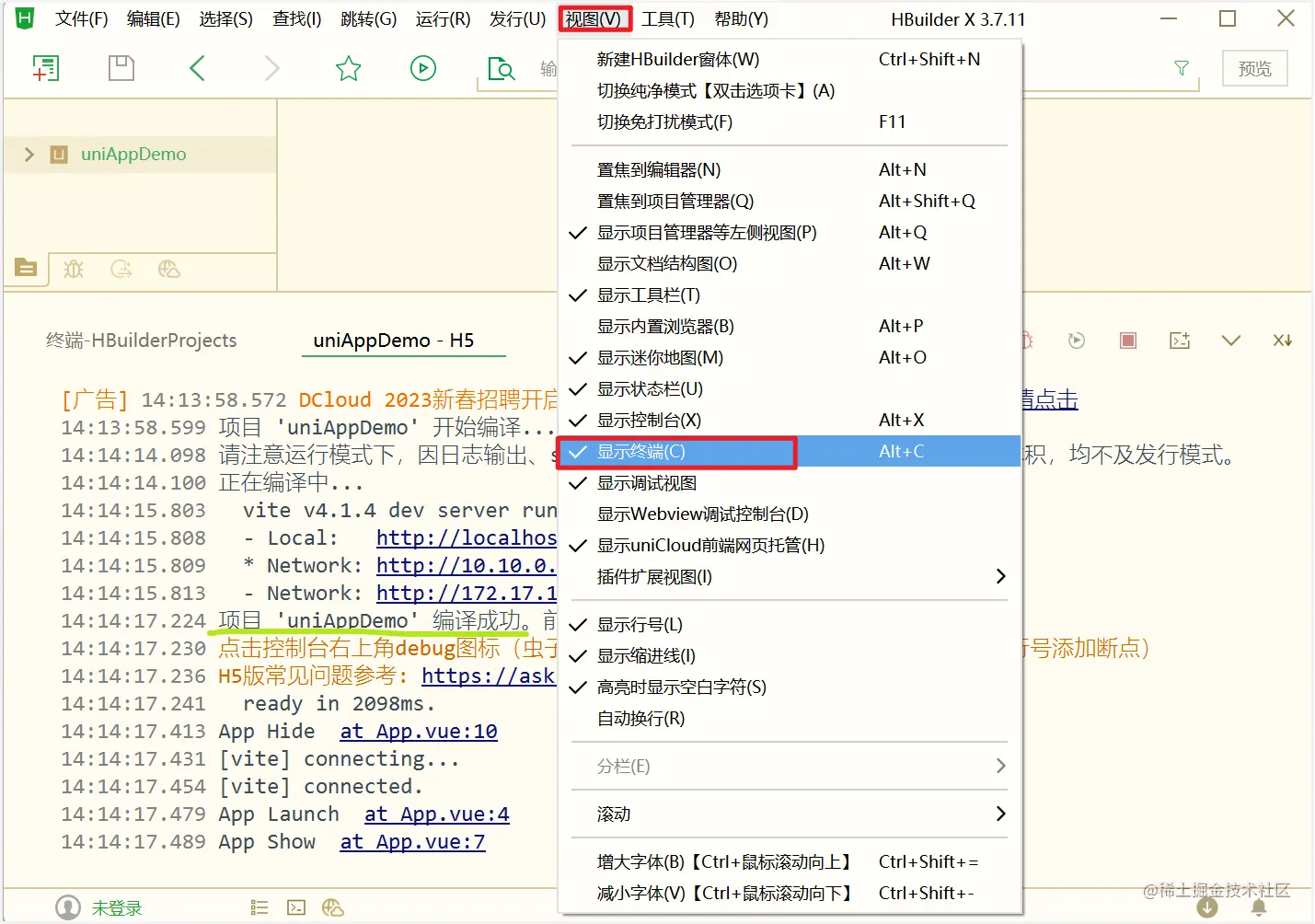
Task: Click the terminal icon in status bar
Action: point(296,908)
